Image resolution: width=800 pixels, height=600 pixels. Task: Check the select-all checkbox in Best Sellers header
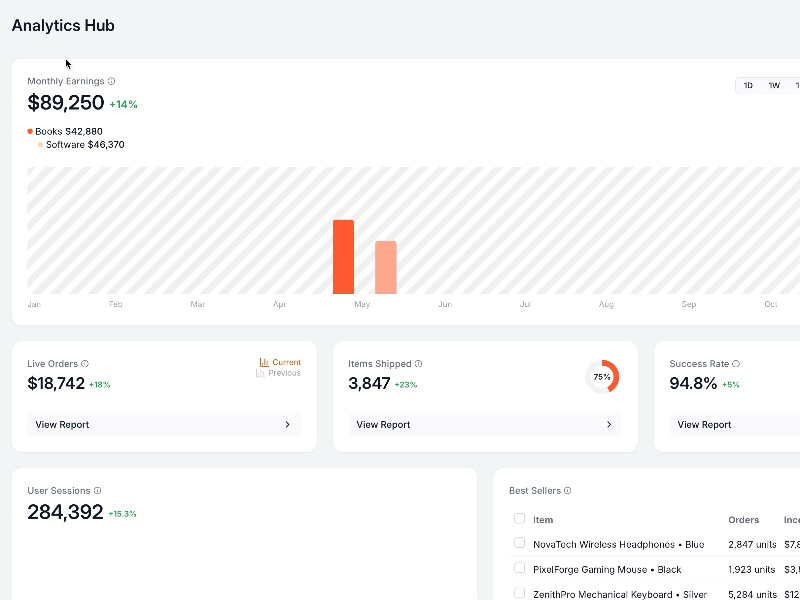520,519
